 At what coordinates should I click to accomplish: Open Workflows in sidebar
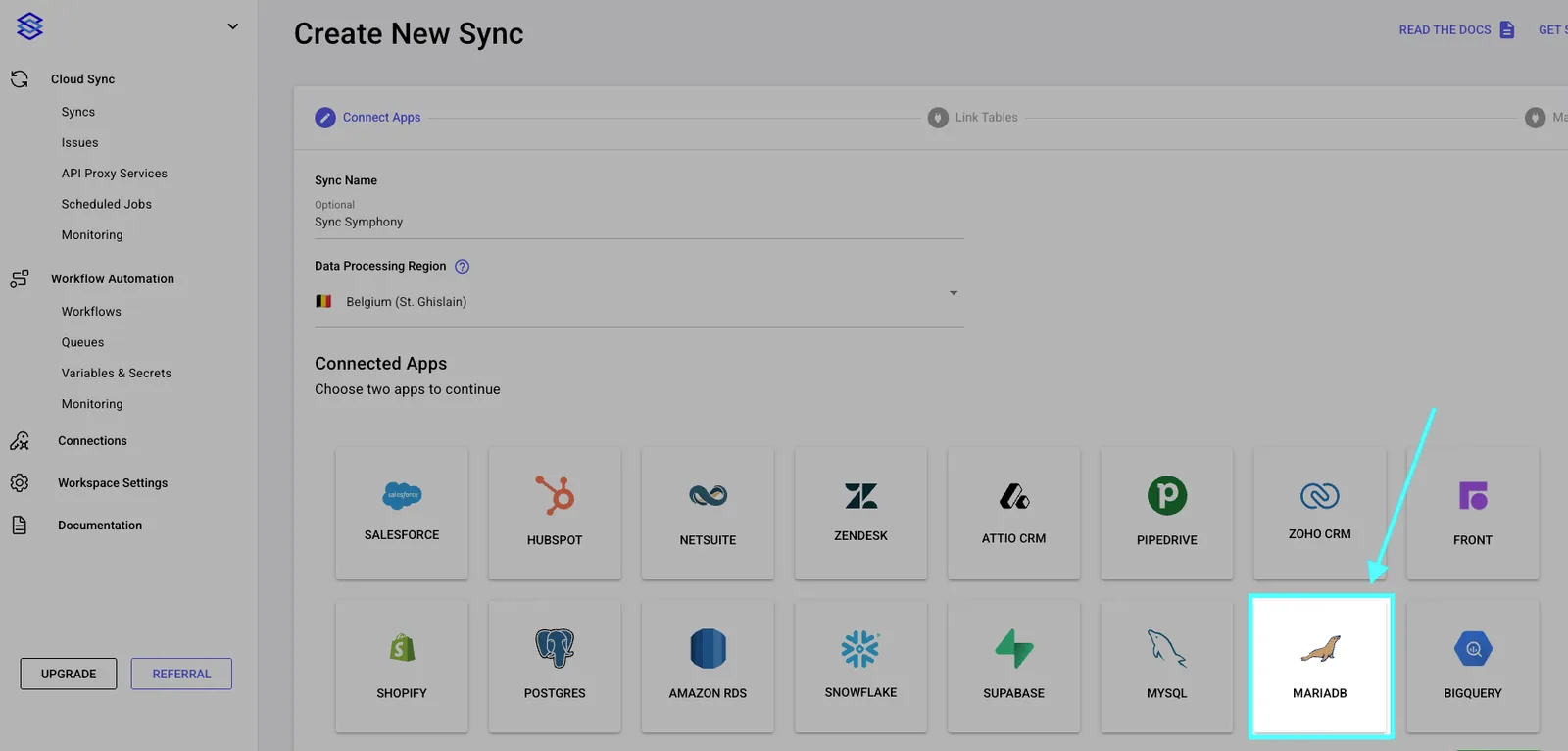(x=91, y=312)
